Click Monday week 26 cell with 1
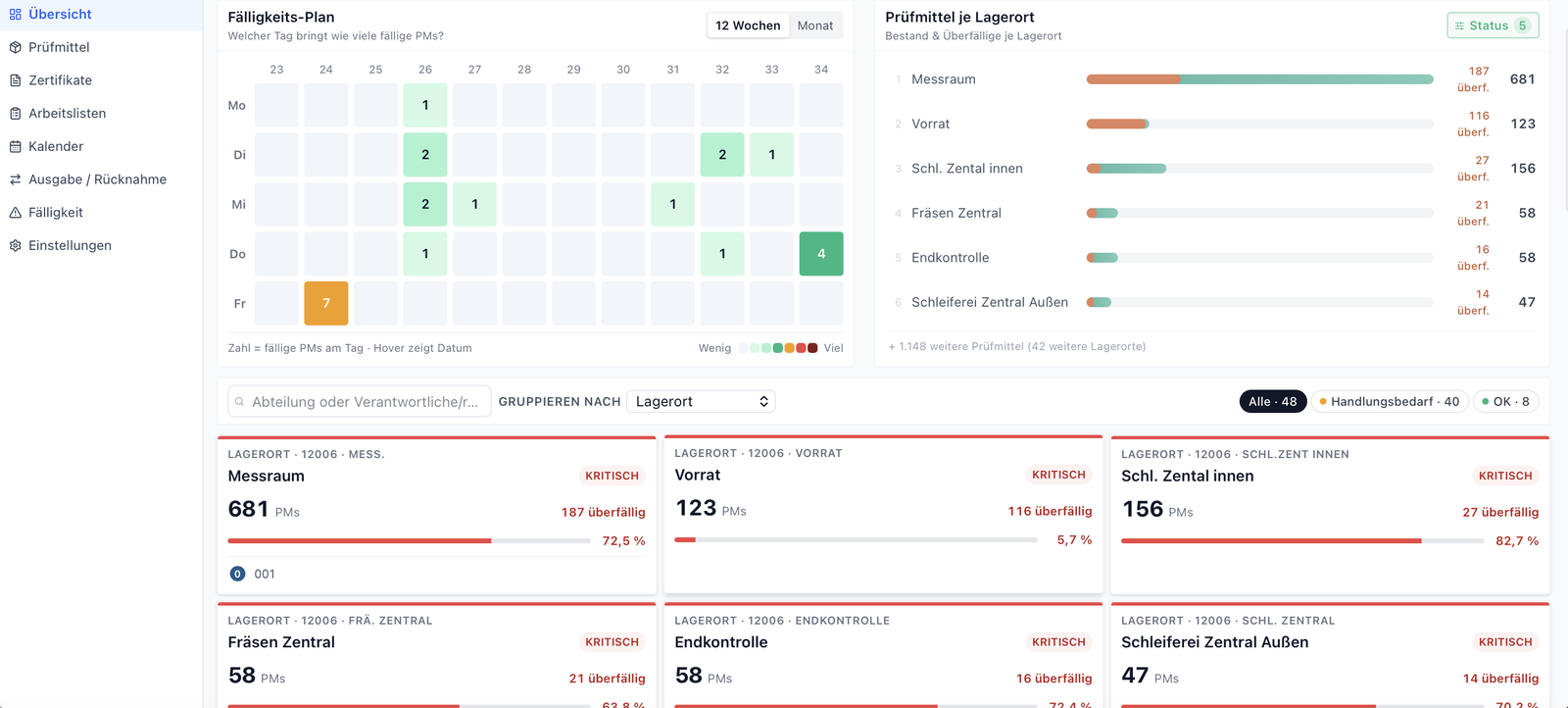 coord(425,105)
